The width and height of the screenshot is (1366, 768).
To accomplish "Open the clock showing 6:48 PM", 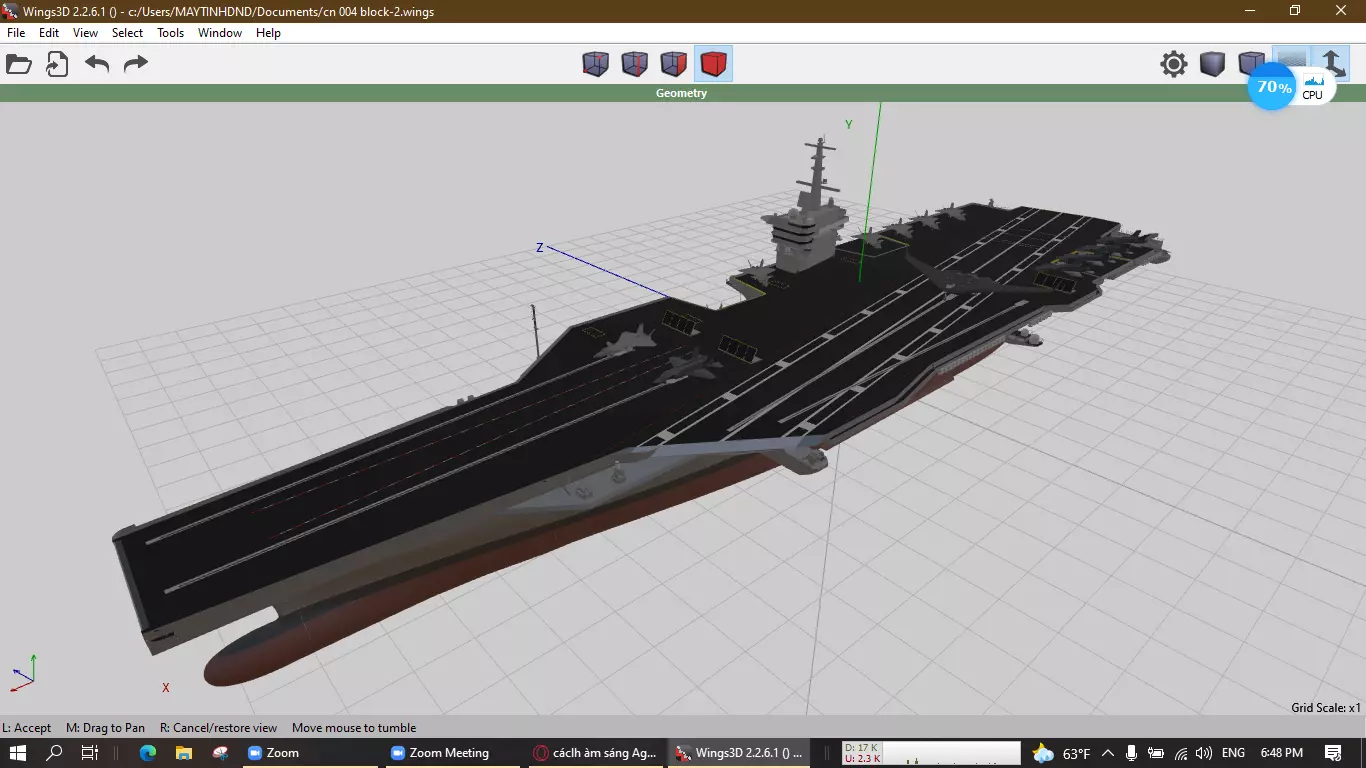I will 1282,753.
